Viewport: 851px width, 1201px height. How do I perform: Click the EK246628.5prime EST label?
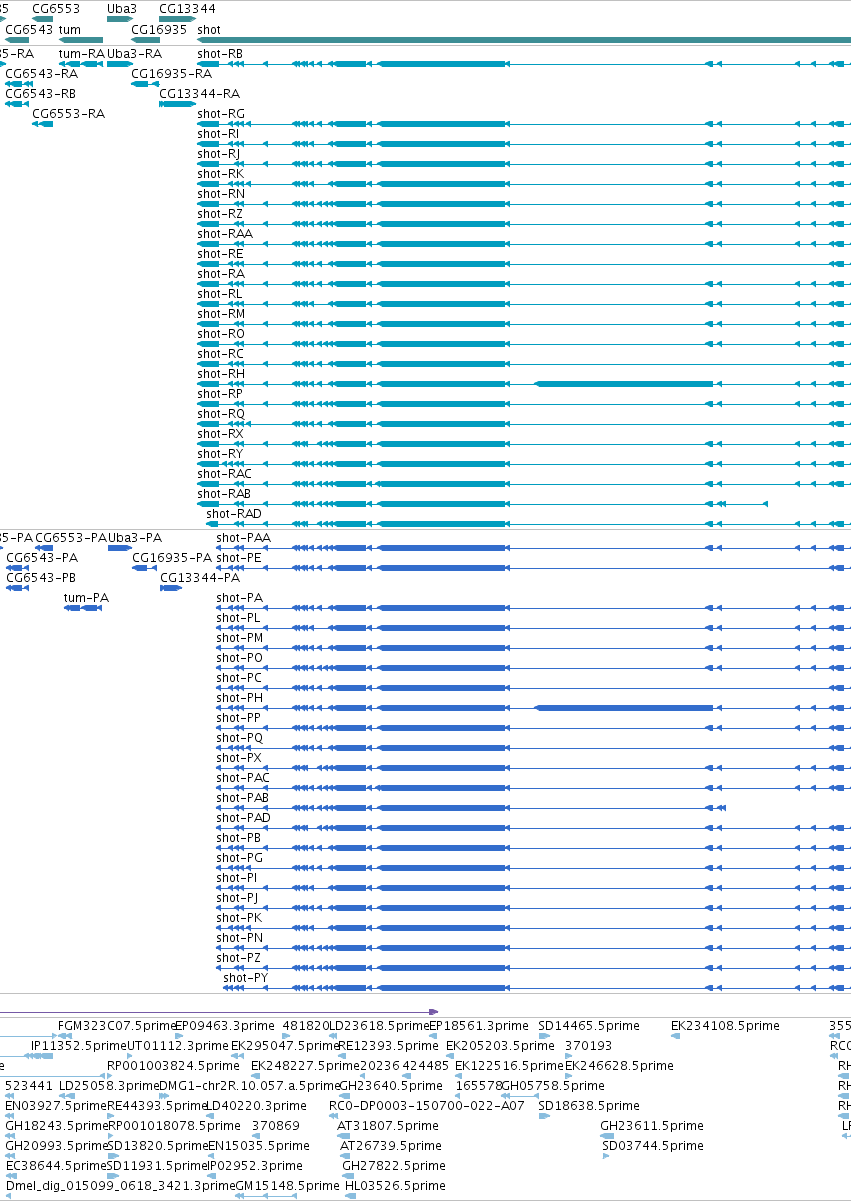pos(620,1065)
